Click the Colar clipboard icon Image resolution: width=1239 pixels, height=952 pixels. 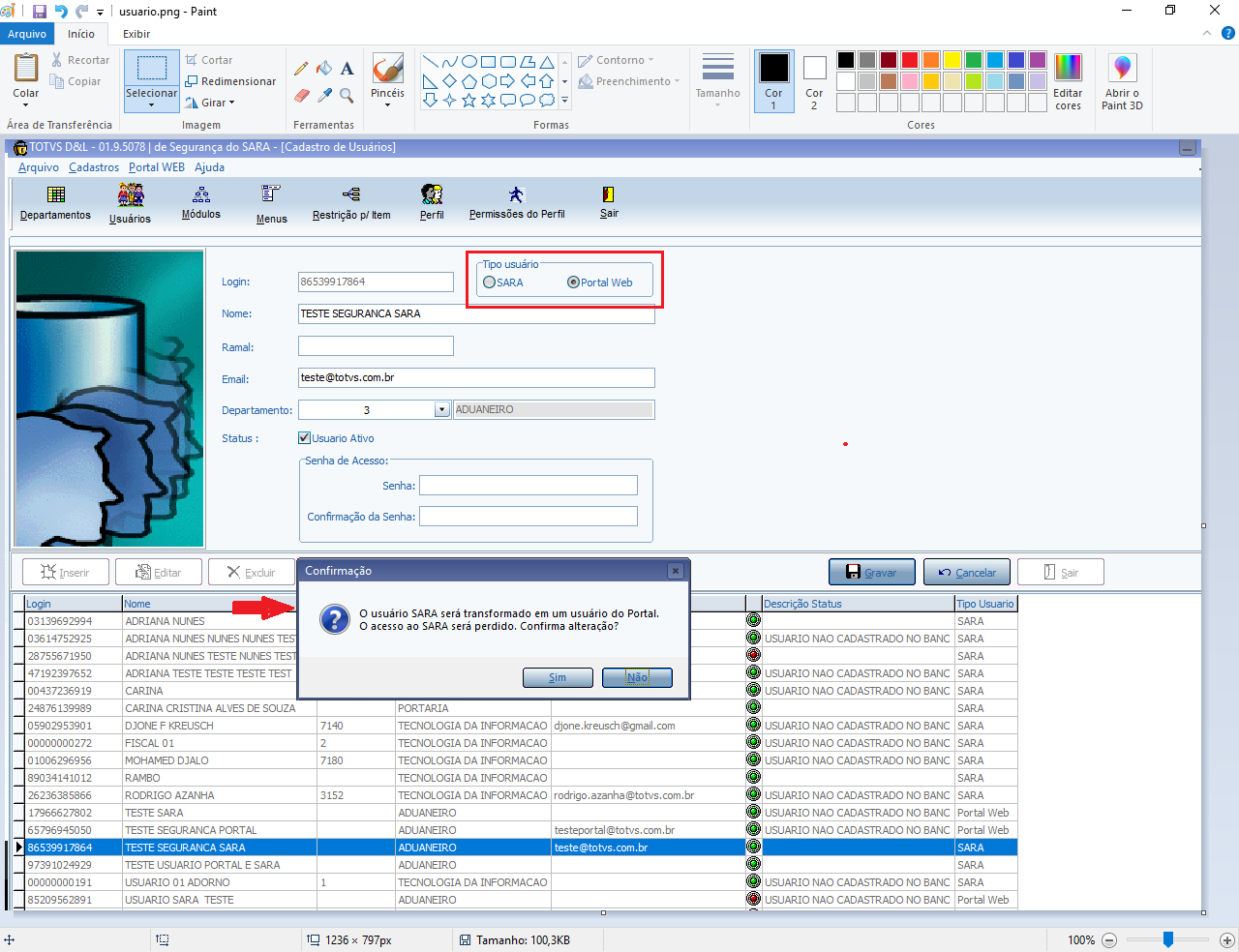(26, 68)
